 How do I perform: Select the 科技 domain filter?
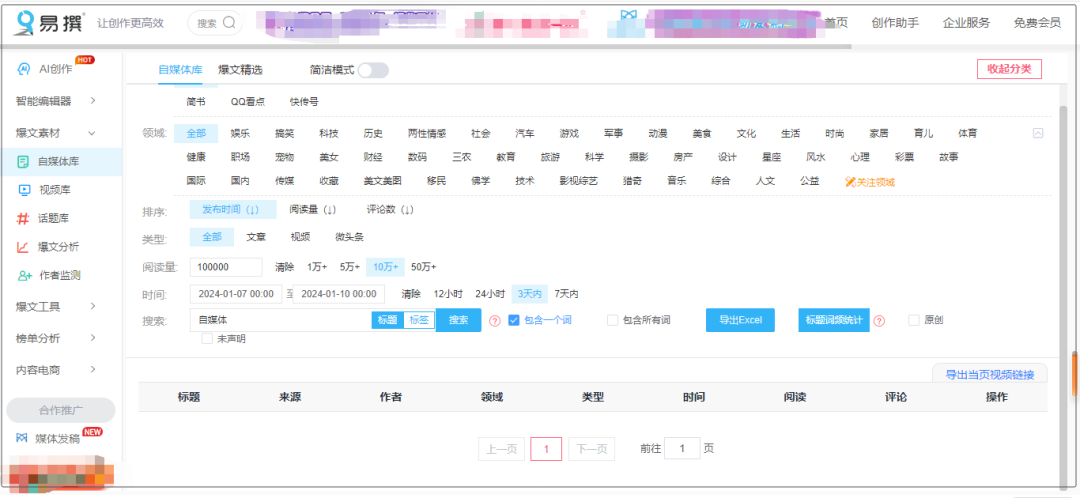(x=329, y=134)
